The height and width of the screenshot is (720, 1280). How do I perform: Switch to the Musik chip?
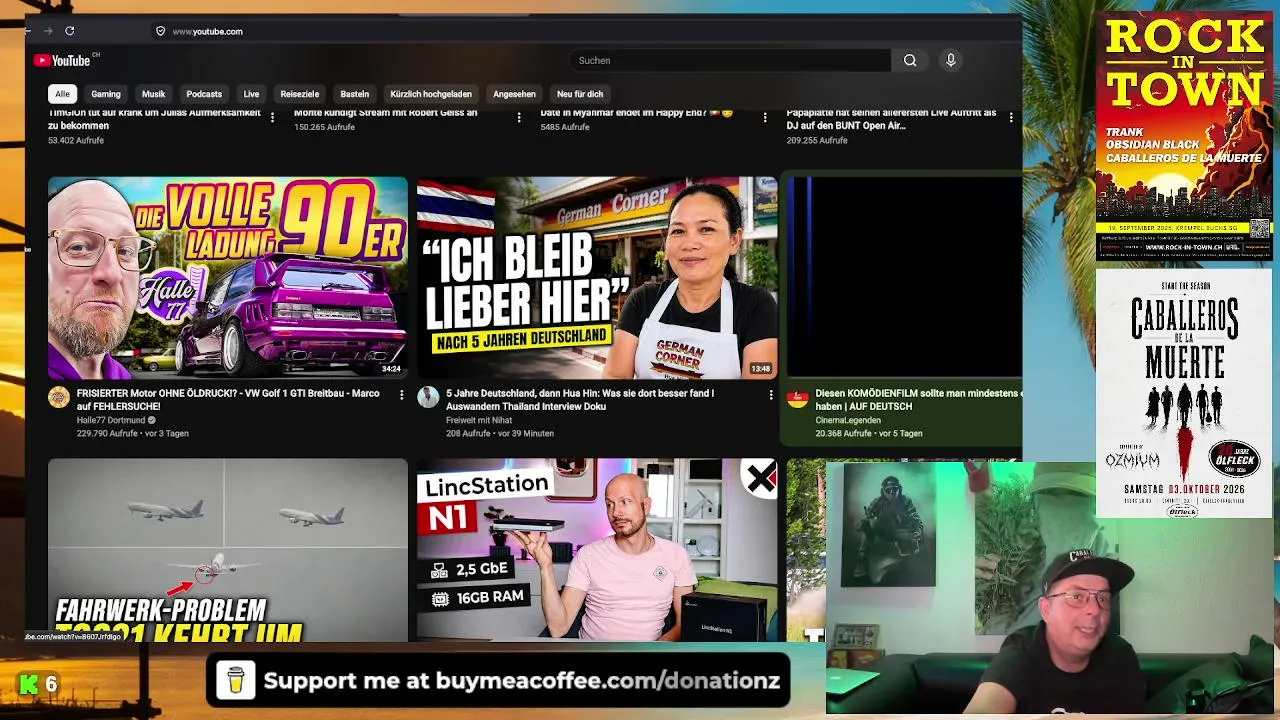(154, 94)
